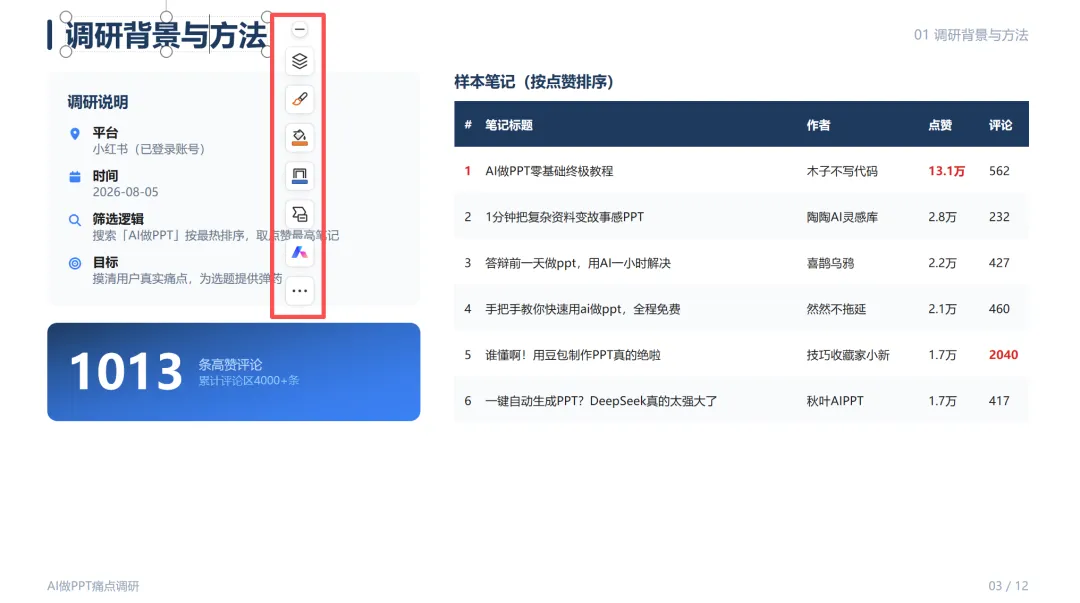Select the AI做PPT零基础终极教程 cell
1080x603 pixels.
(549, 171)
